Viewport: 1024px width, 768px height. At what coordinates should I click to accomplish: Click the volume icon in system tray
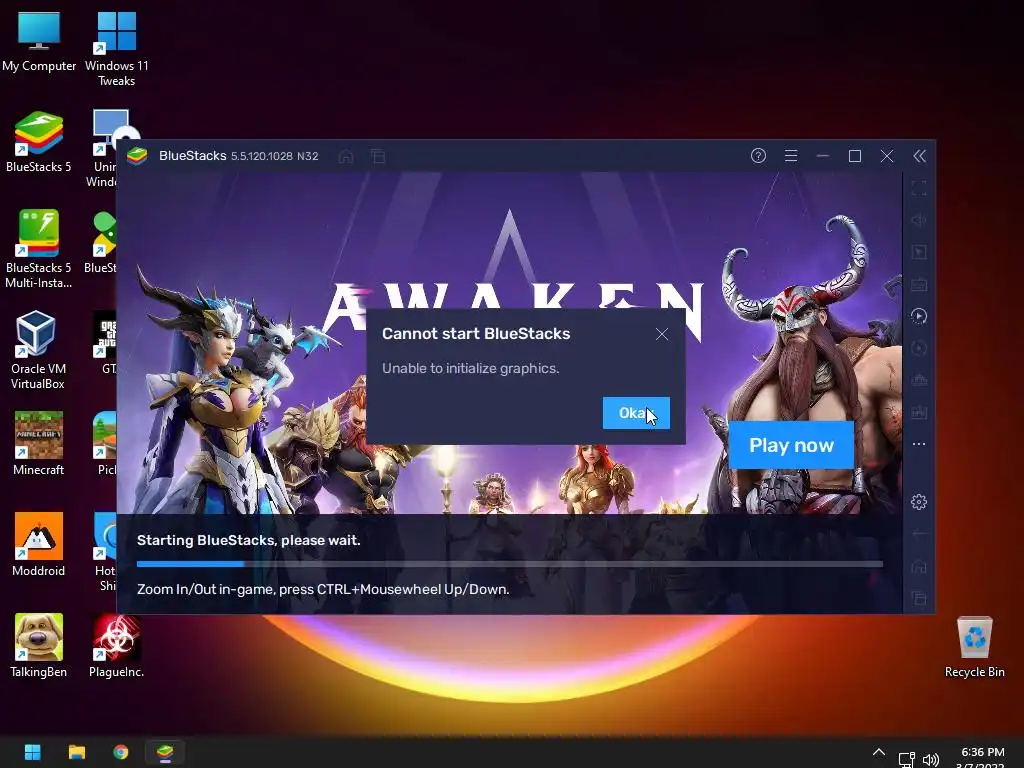pos(931,760)
